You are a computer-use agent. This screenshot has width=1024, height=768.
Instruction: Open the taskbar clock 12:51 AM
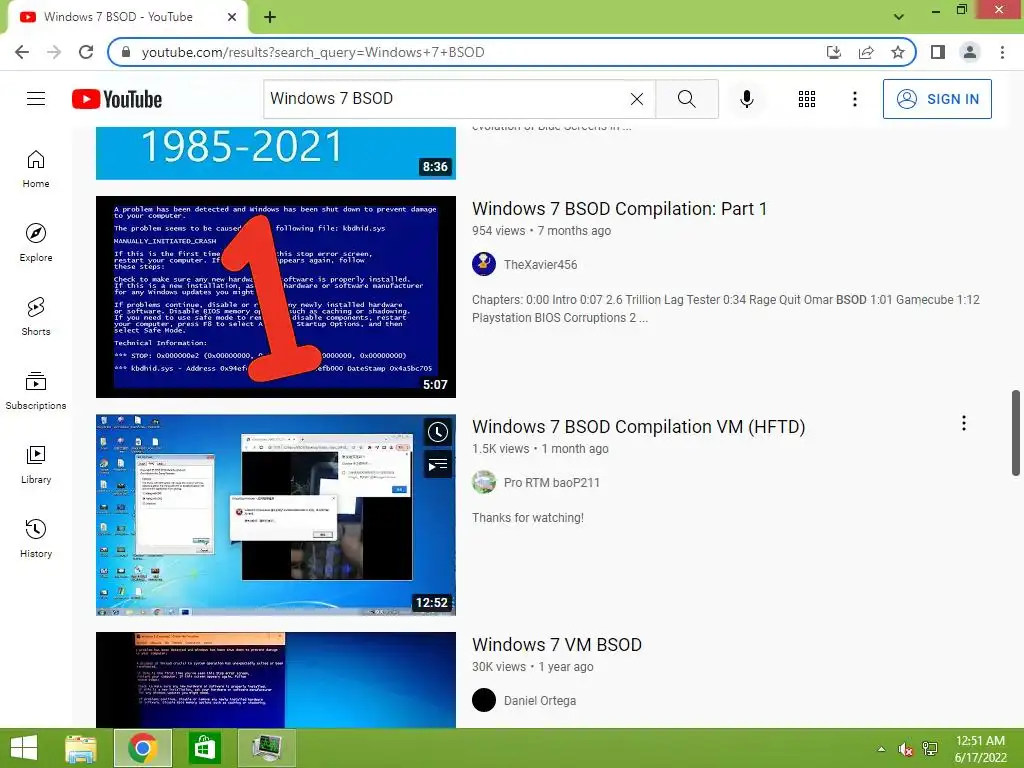980,749
